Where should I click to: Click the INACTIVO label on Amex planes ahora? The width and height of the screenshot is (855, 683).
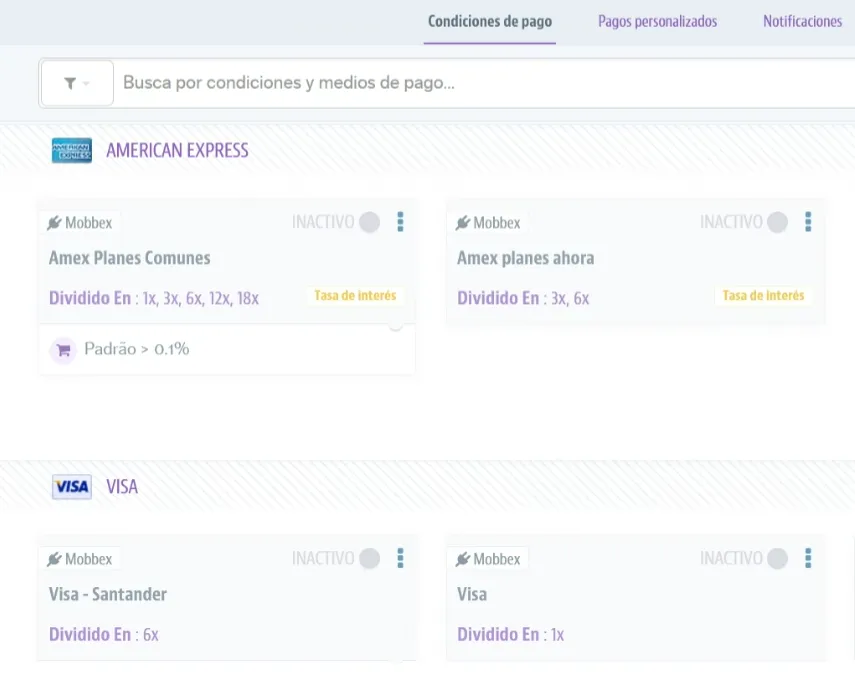coord(731,222)
